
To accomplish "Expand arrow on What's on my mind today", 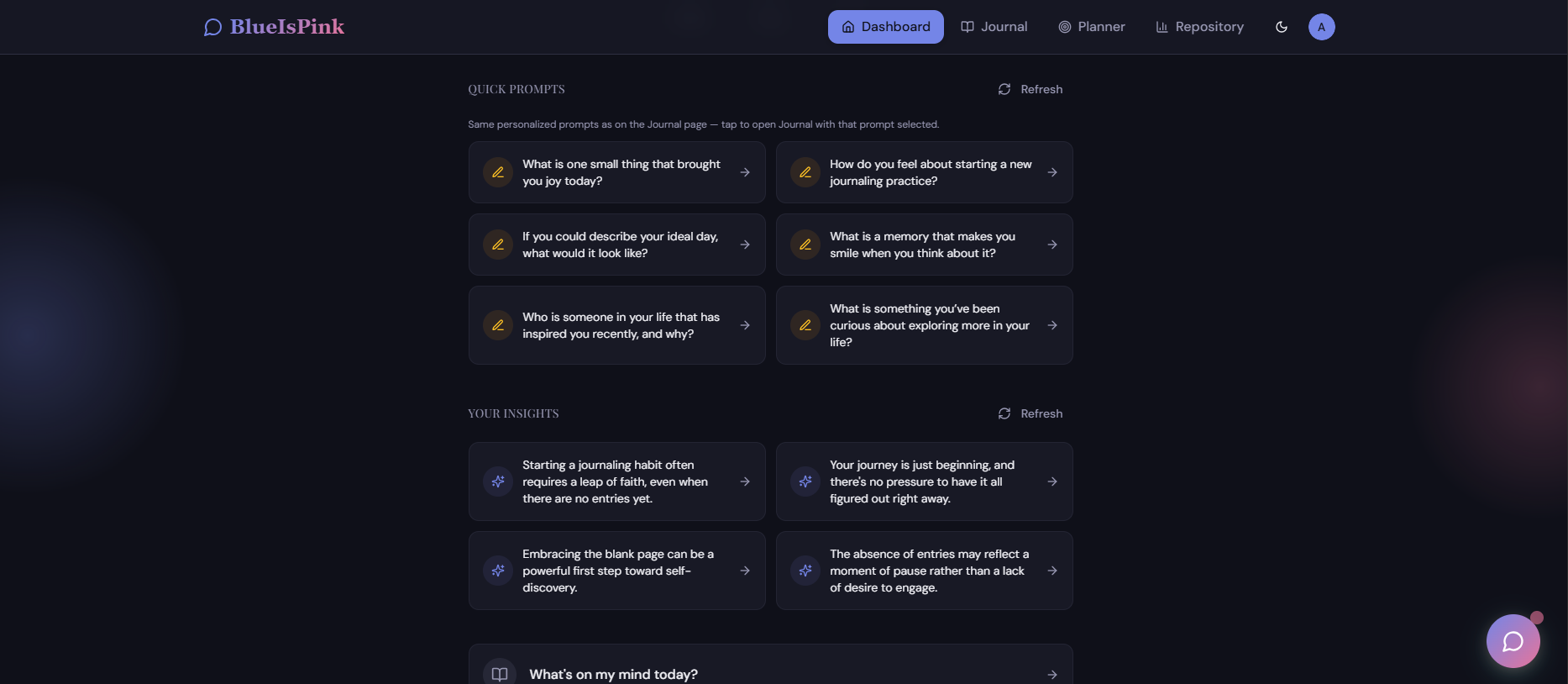I will point(1052,674).
